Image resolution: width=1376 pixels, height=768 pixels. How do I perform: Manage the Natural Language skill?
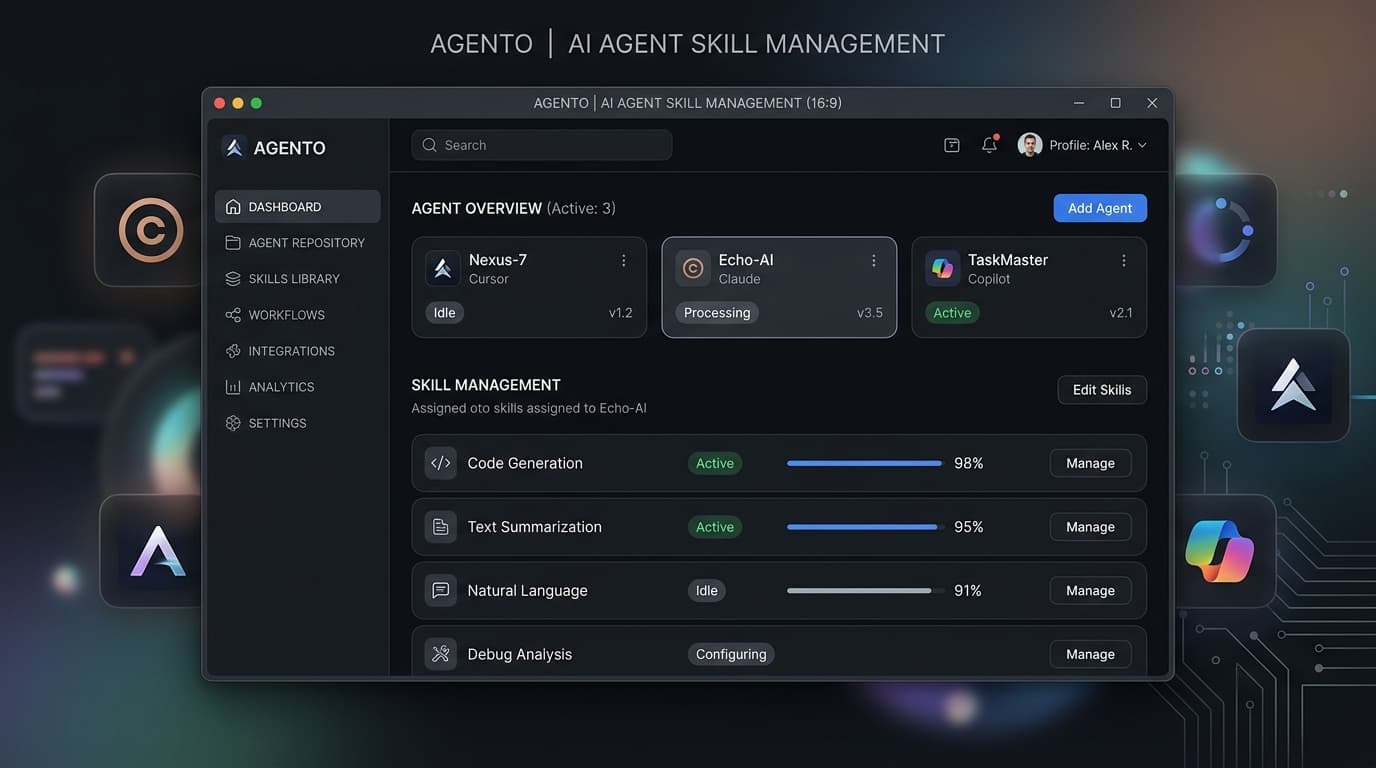coord(1090,591)
